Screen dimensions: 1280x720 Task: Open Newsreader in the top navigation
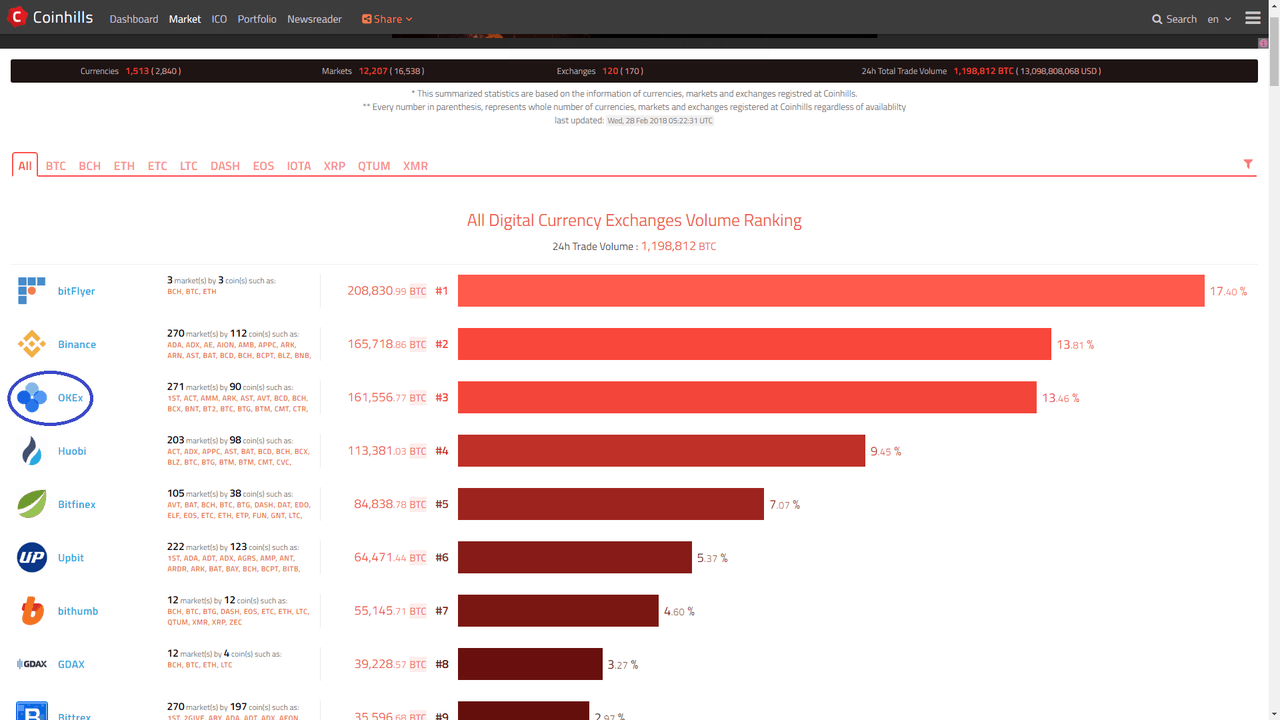314,19
